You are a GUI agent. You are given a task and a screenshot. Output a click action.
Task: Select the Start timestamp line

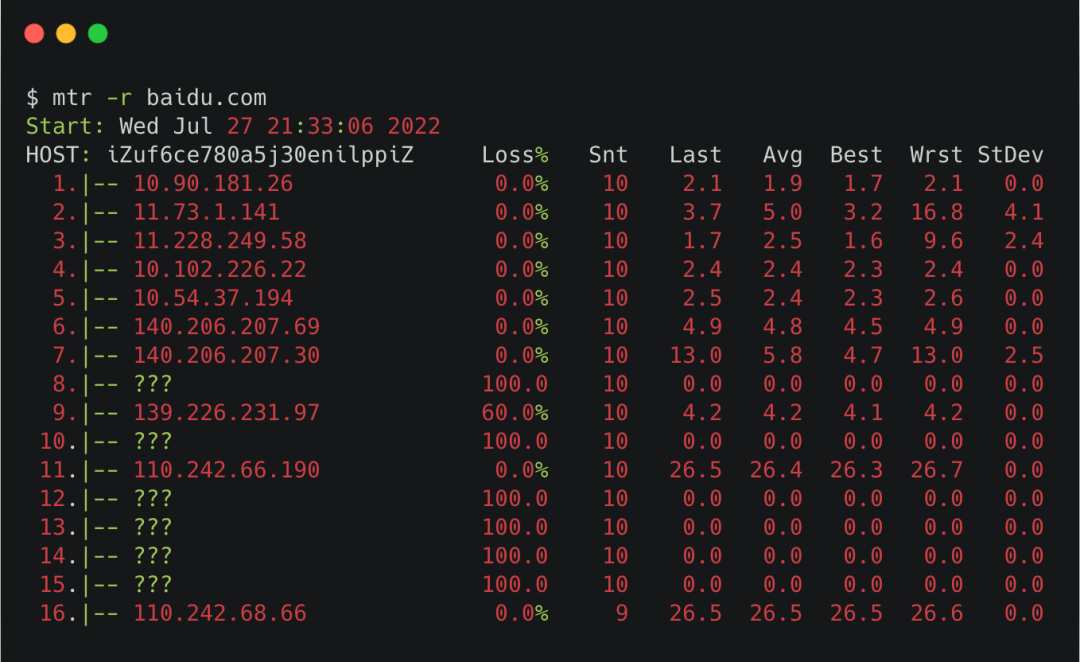pos(233,126)
